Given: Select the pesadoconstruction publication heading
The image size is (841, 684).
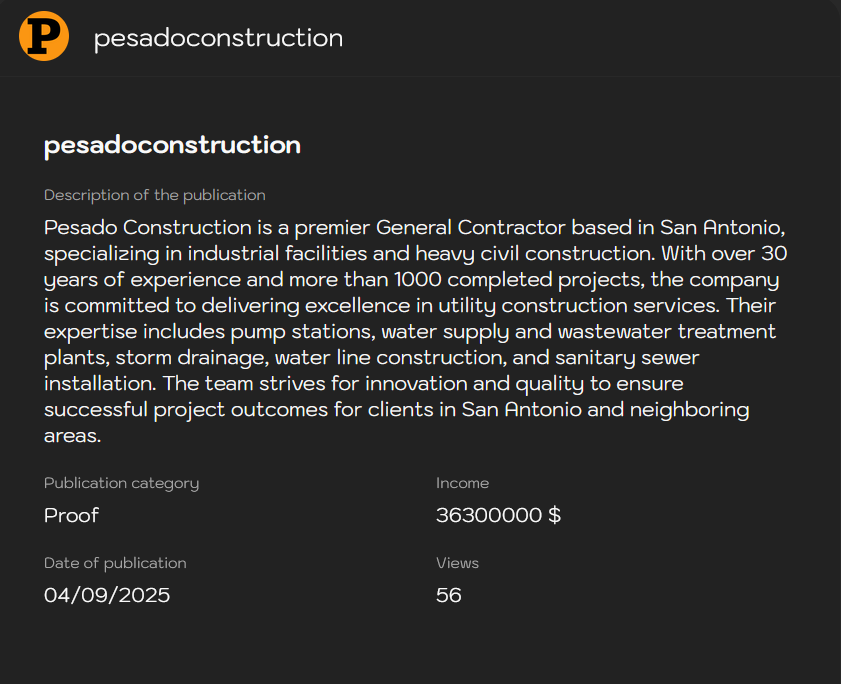Looking at the screenshot, I should coord(171,145).
